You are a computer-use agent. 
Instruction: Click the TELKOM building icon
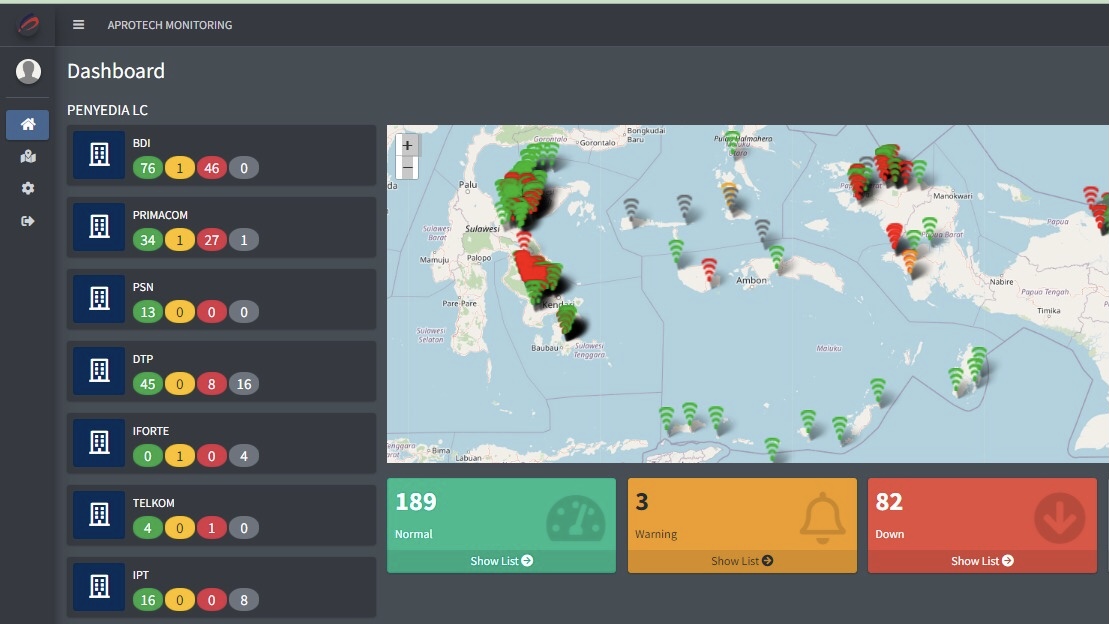(x=99, y=515)
